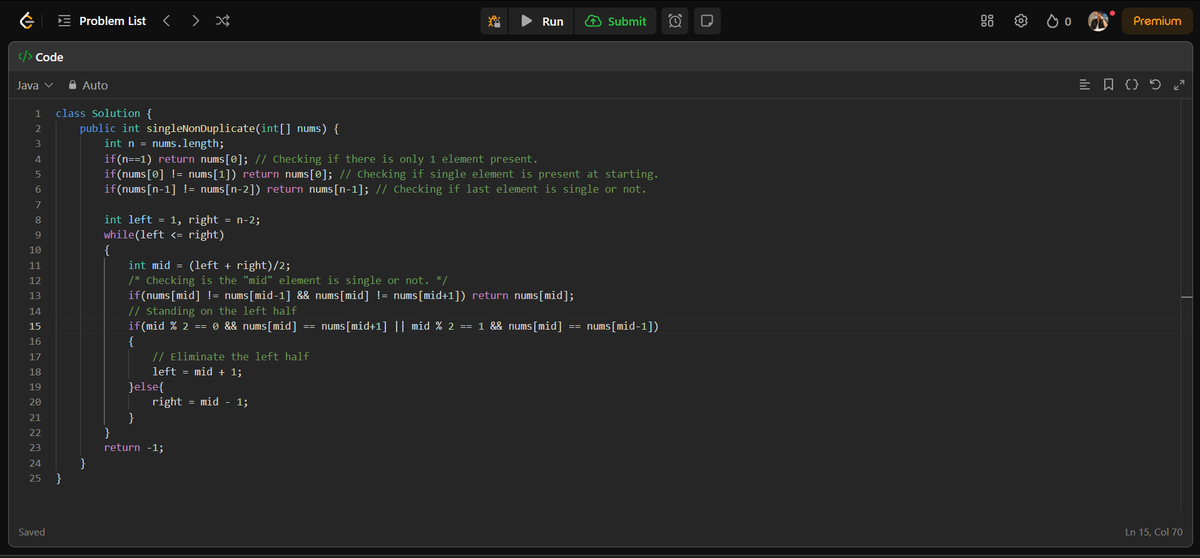This screenshot has height=558, width=1200.
Task: Click the 'class Solution {' text
Action: (104, 114)
